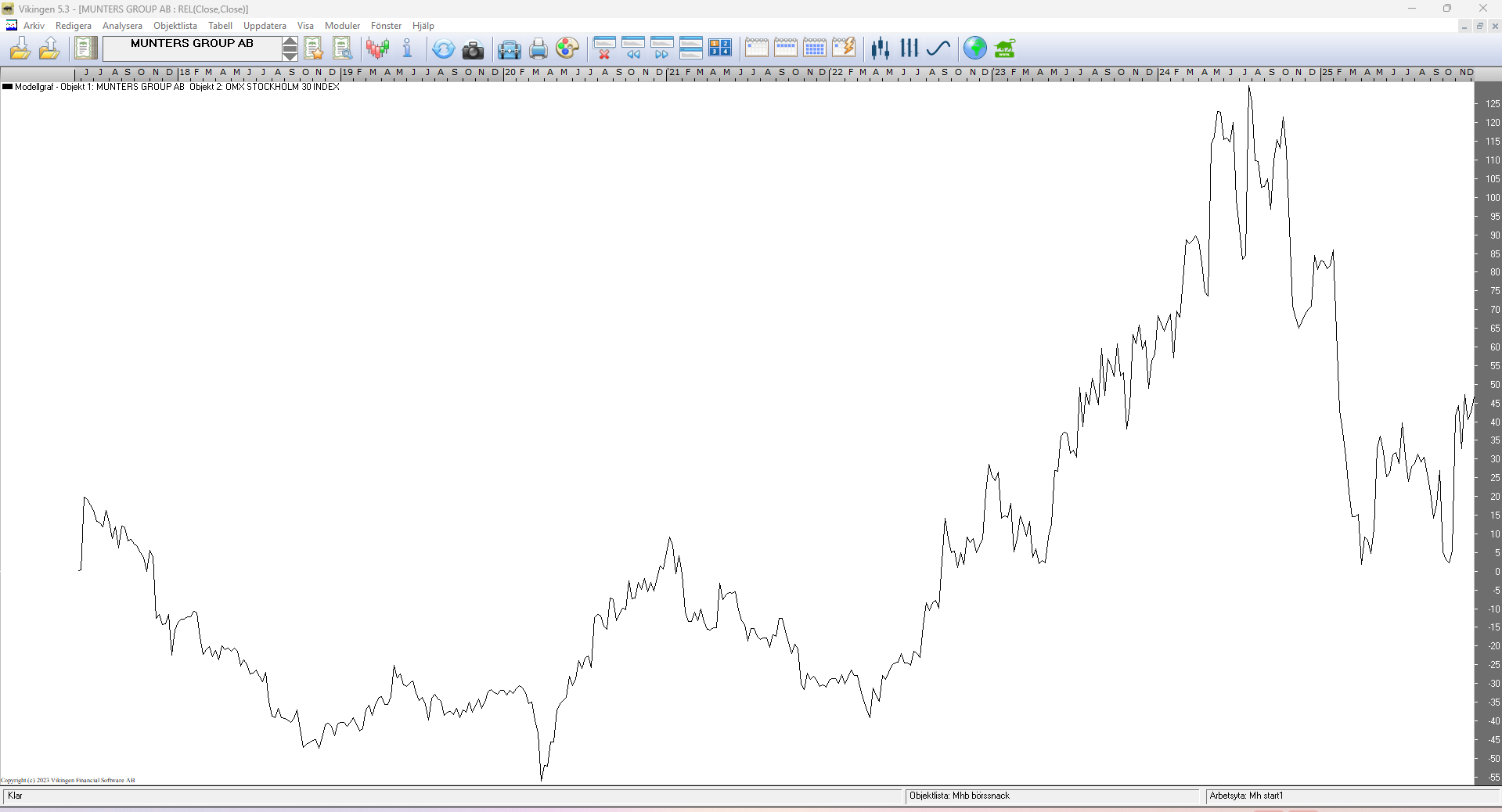Toggle the weekly calendar resolution icon
The height and width of the screenshot is (812, 1502).
click(x=785, y=49)
